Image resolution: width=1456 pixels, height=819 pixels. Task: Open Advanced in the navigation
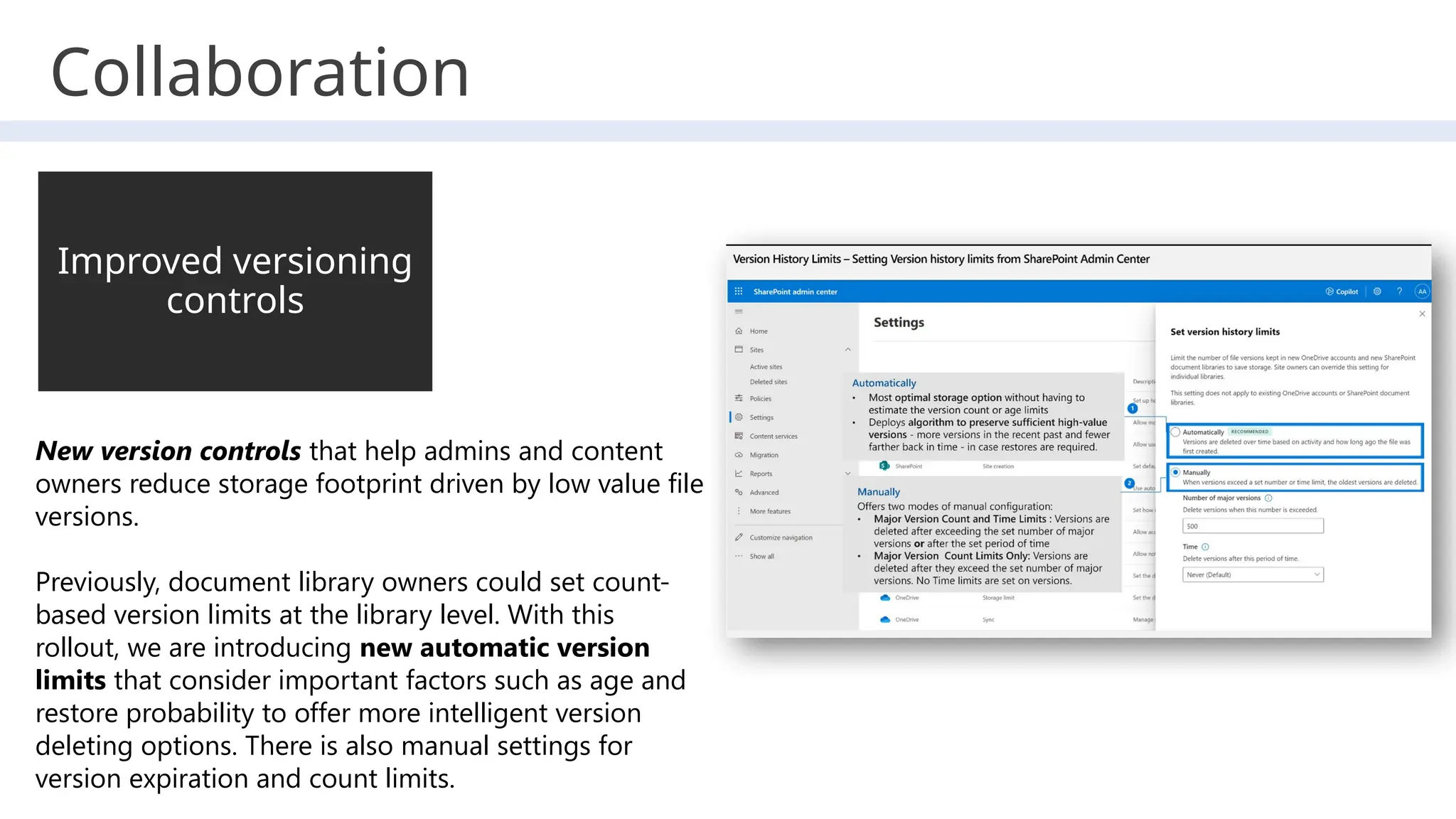[x=764, y=492]
